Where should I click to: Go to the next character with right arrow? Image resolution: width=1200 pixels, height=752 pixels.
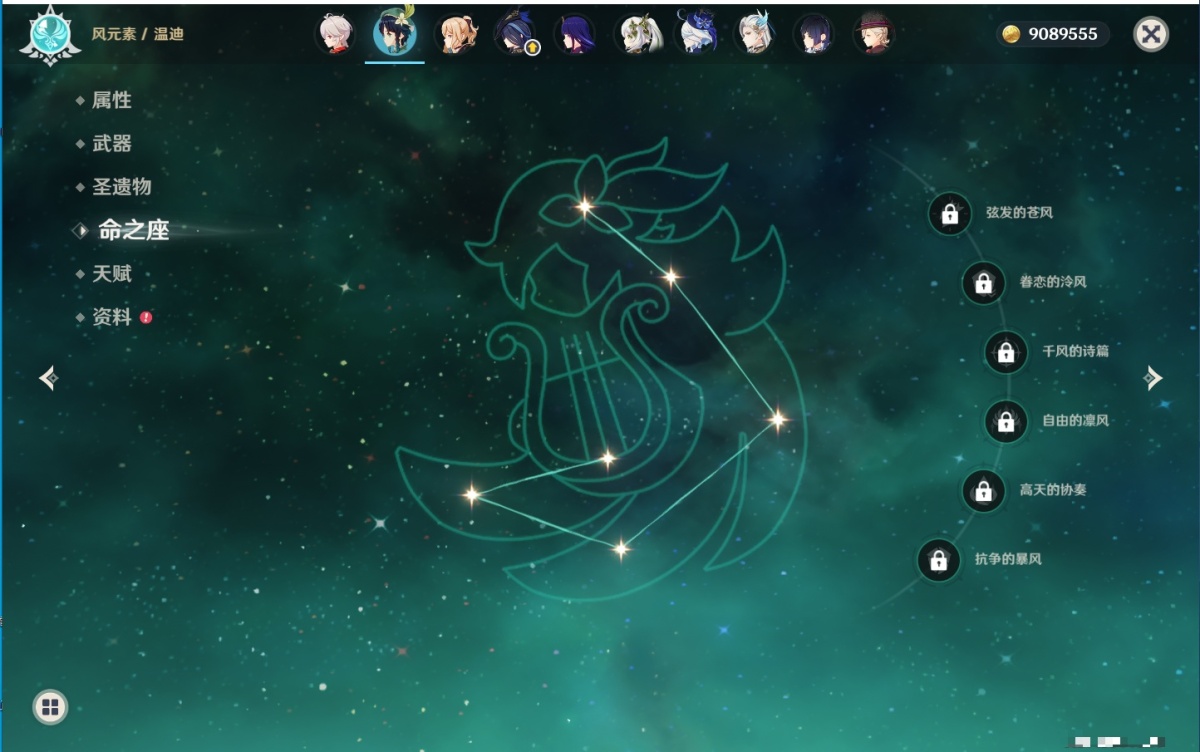(x=1154, y=377)
